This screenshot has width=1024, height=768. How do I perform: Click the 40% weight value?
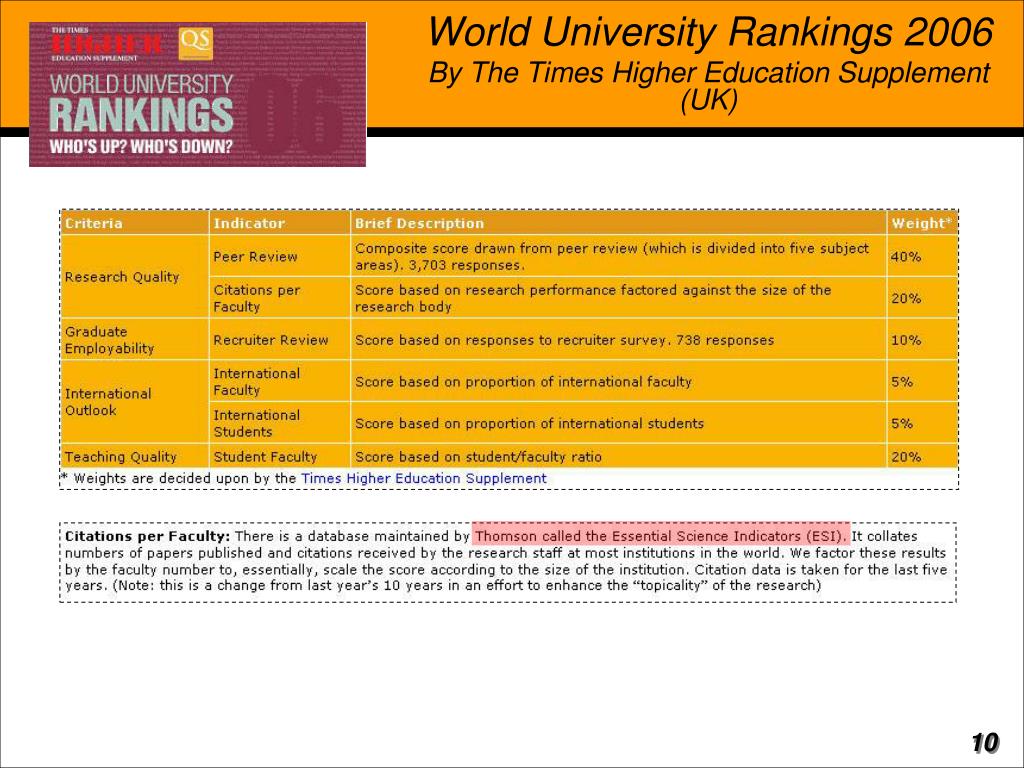(906, 257)
